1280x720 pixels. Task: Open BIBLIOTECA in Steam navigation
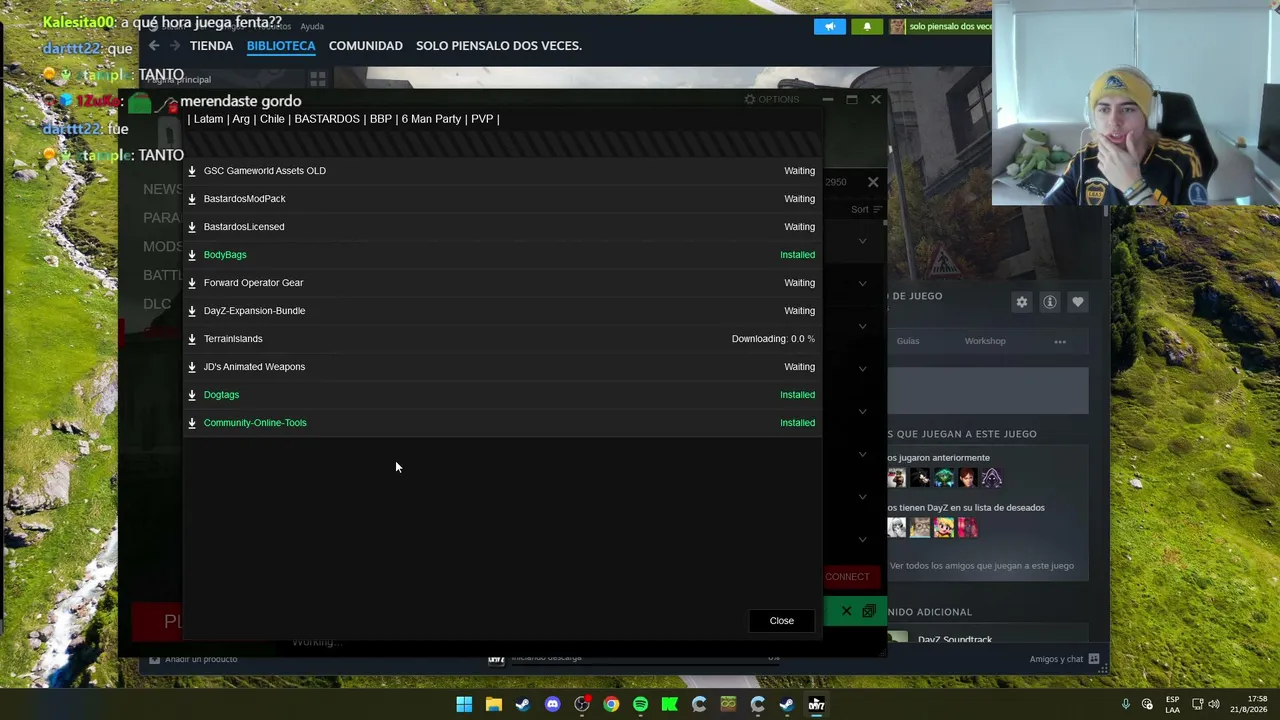(x=281, y=46)
